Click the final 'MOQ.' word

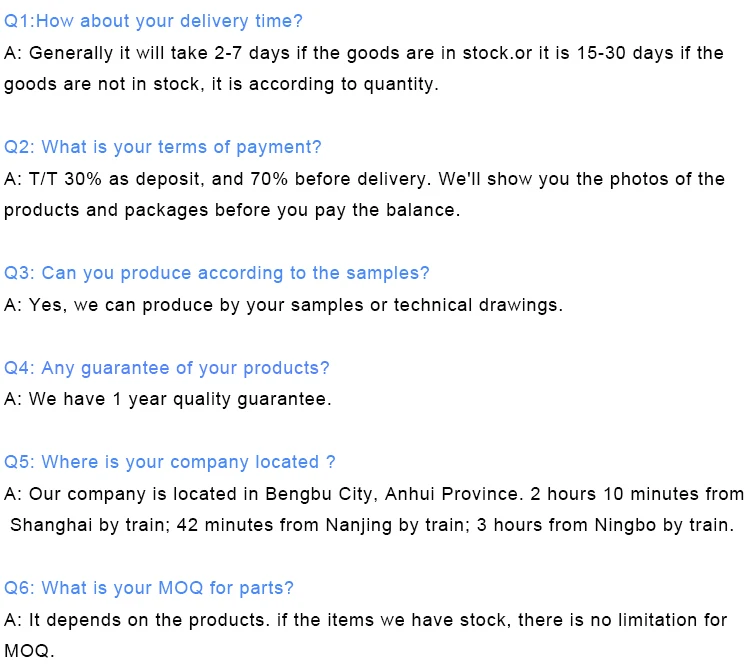point(29,651)
